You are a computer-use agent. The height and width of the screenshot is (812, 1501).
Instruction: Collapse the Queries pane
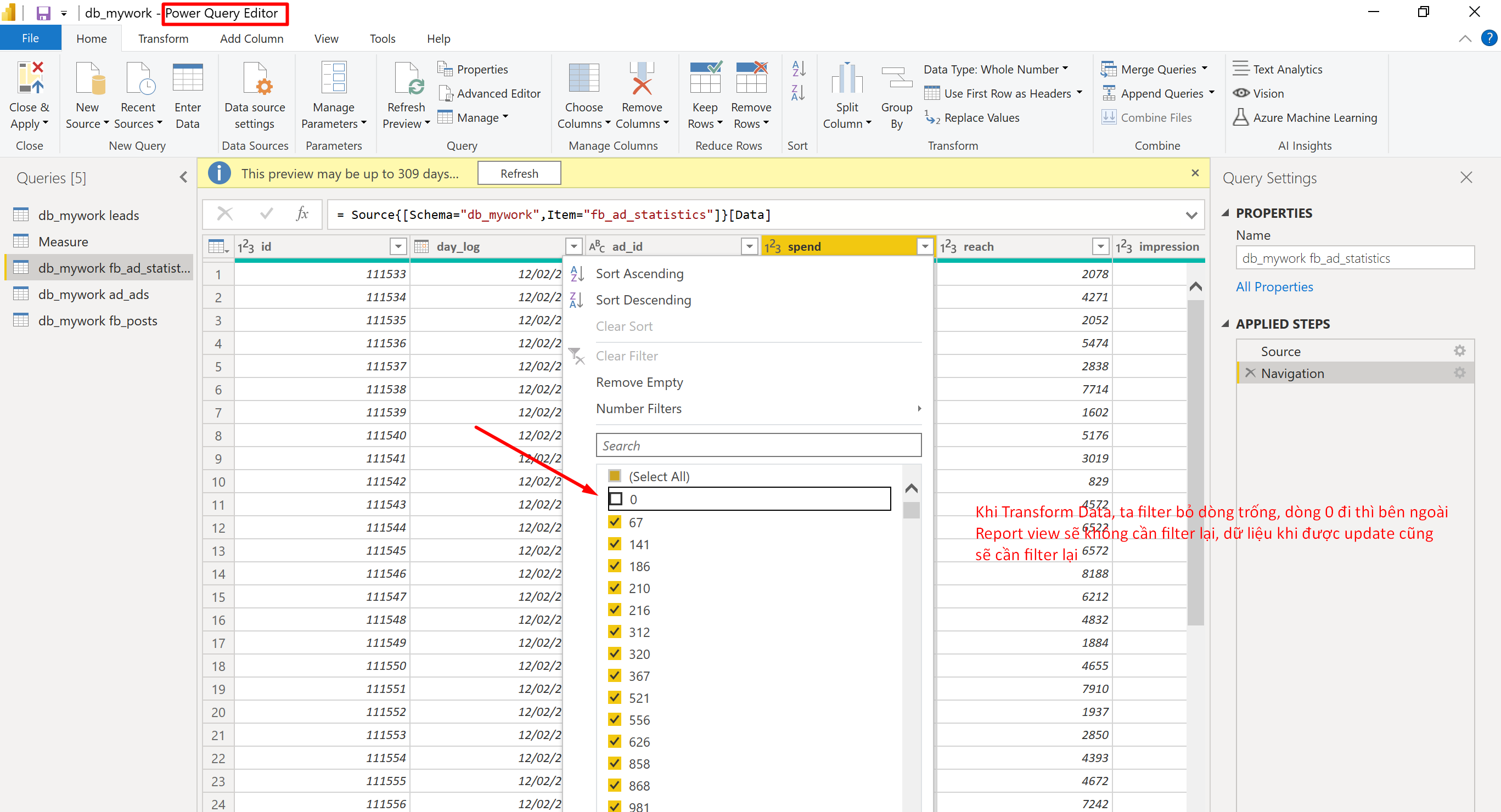pyautogui.click(x=183, y=177)
